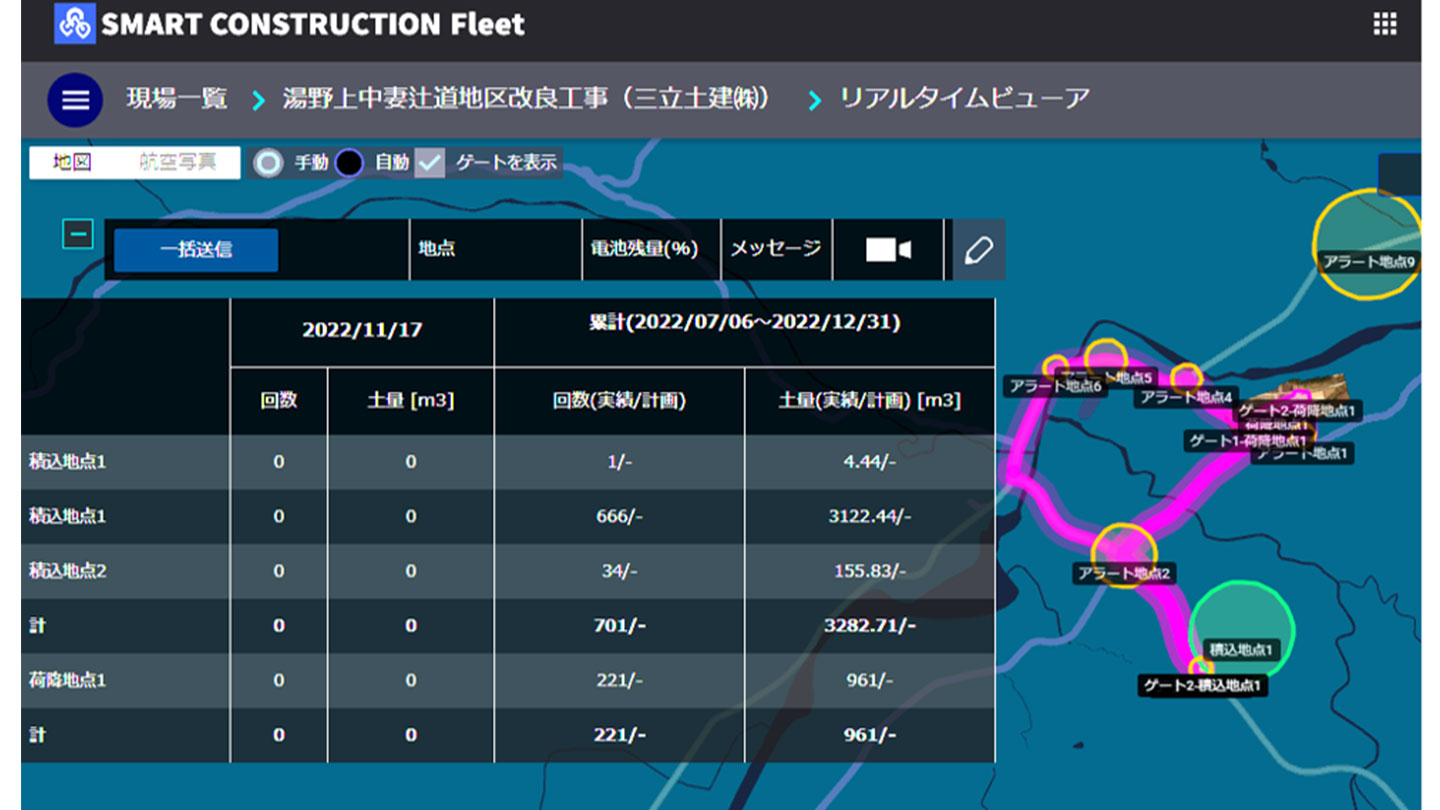Select the 自動 radio button
Screen dimensions: 1440x810
click(349, 163)
